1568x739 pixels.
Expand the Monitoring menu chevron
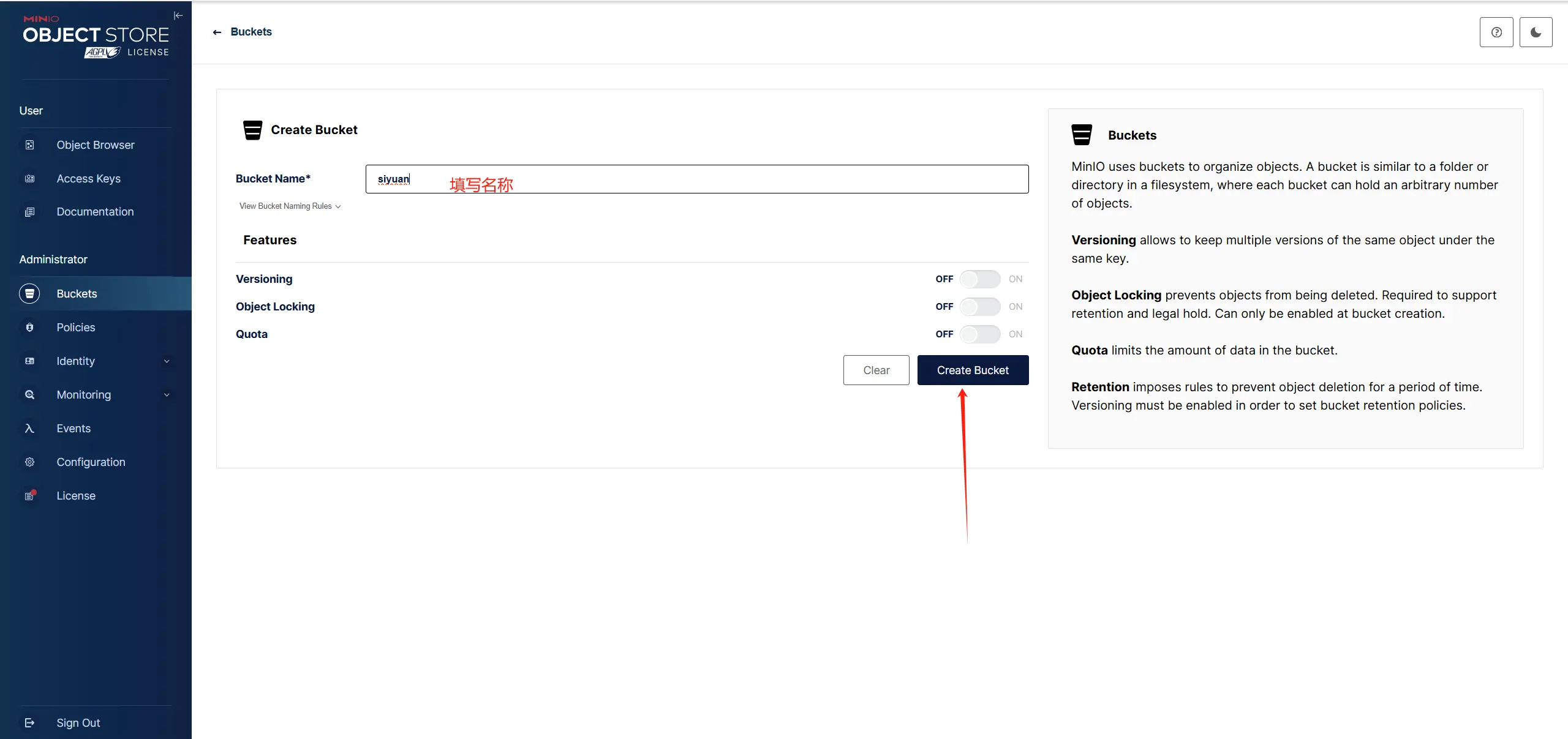pos(167,395)
